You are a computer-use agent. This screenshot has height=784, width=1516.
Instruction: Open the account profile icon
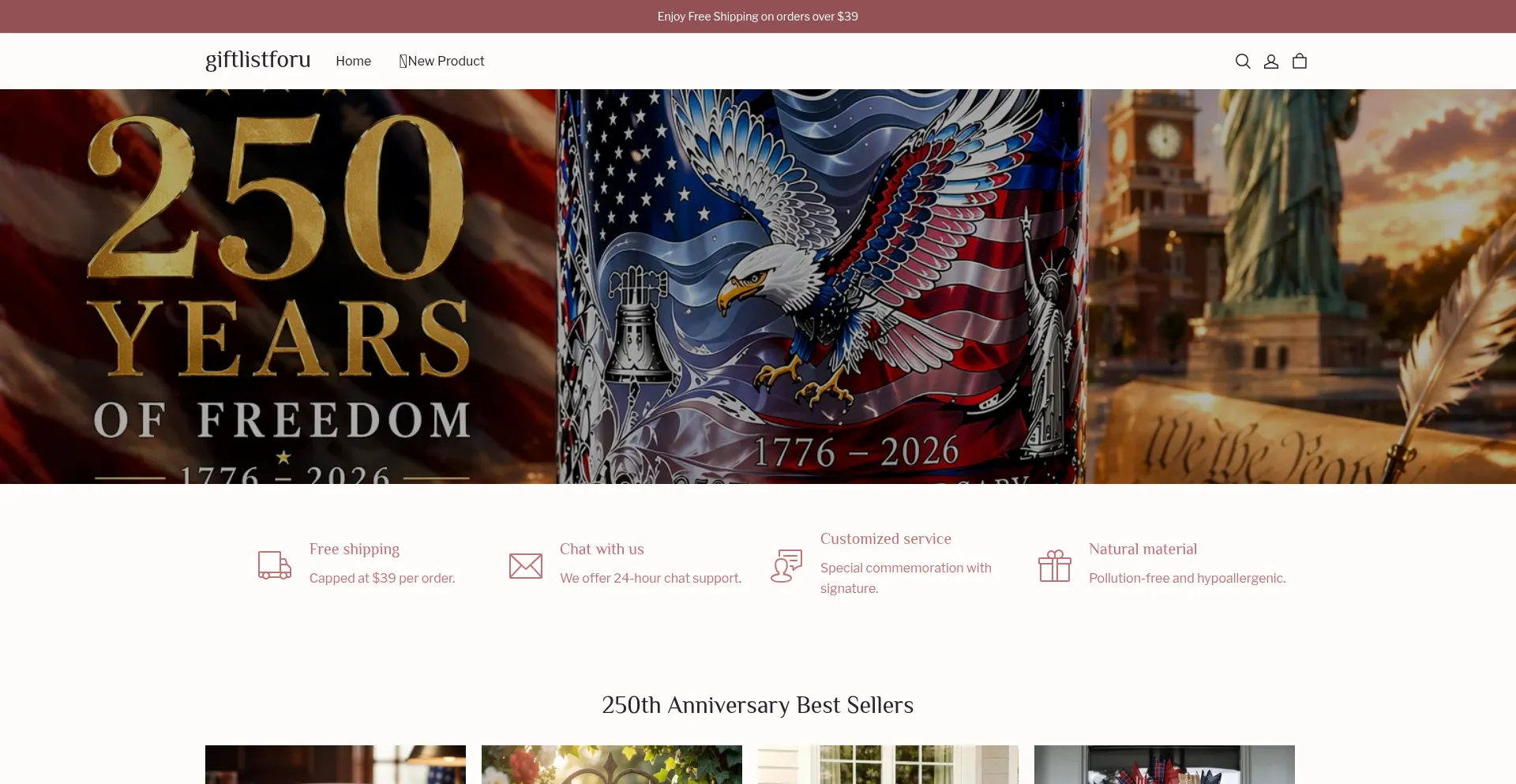tap(1271, 62)
